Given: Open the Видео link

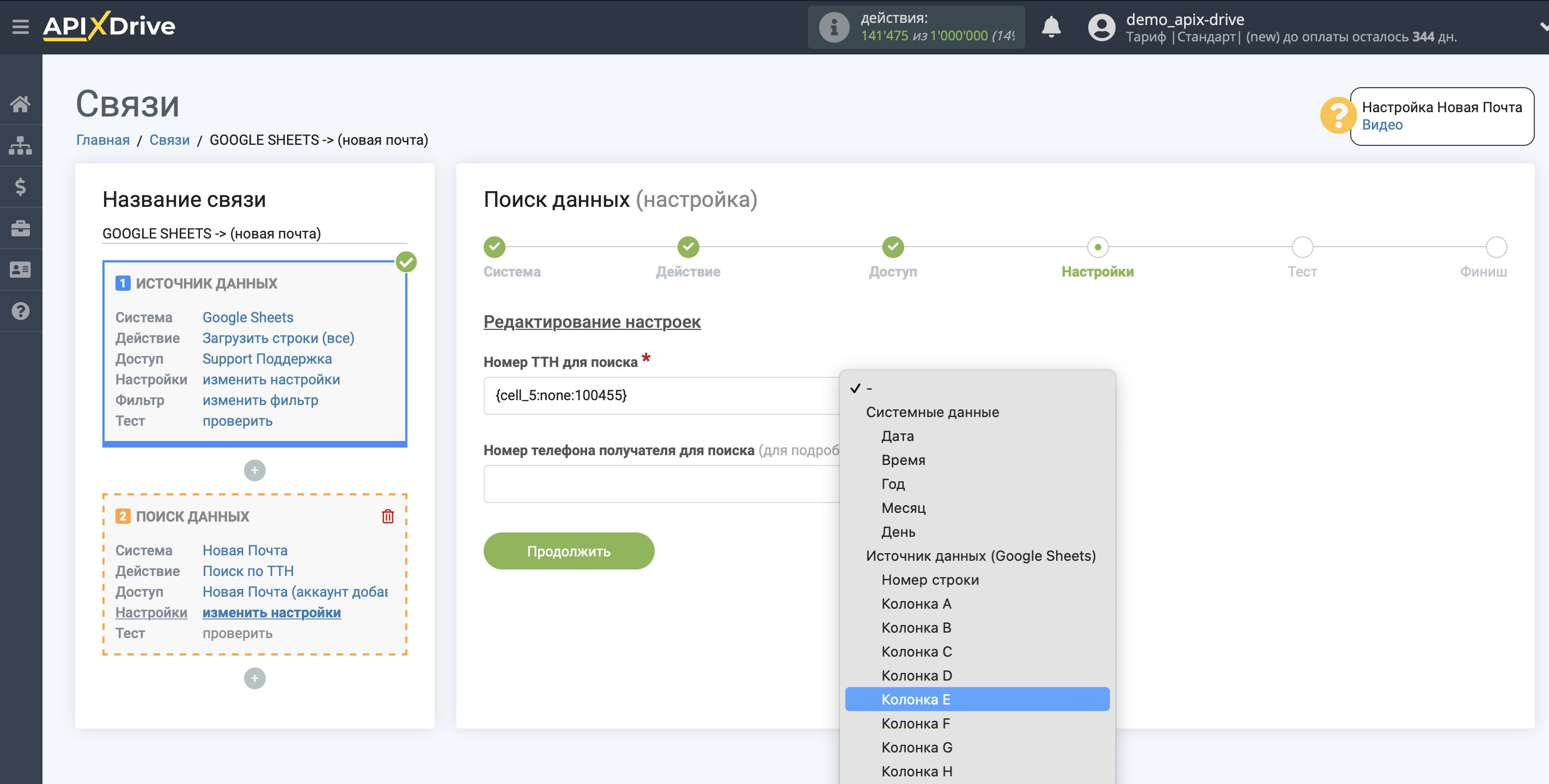Looking at the screenshot, I should pyautogui.click(x=1382, y=125).
